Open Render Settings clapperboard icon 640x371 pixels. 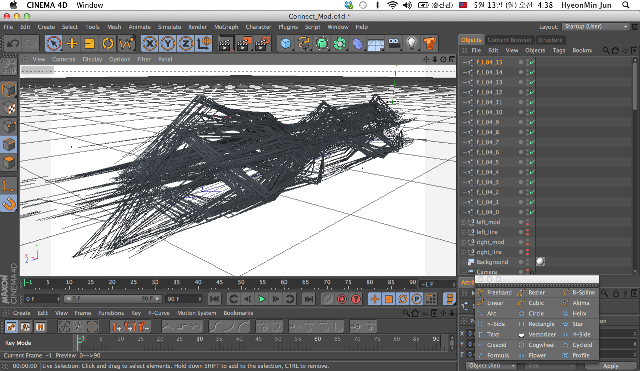point(262,43)
